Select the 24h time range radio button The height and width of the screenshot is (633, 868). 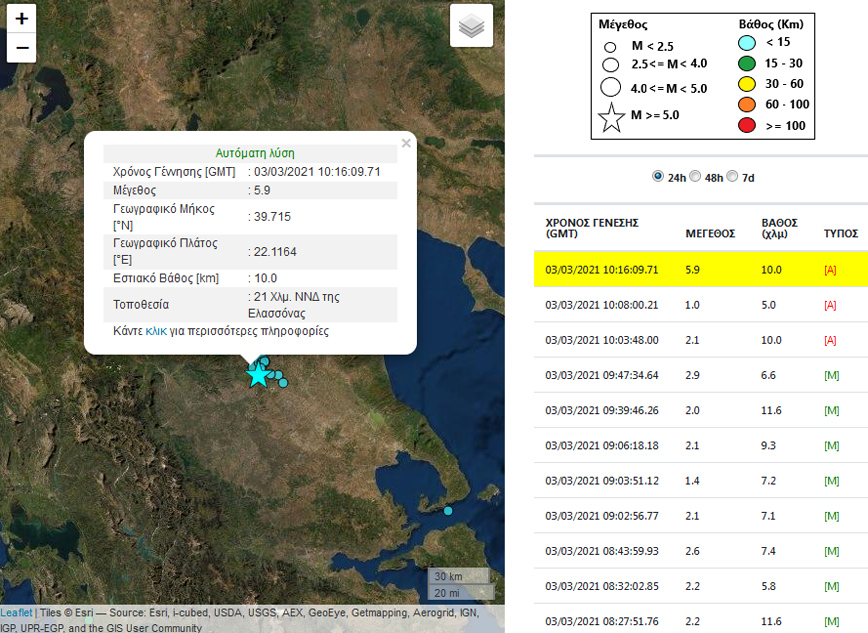tap(657, 176)
